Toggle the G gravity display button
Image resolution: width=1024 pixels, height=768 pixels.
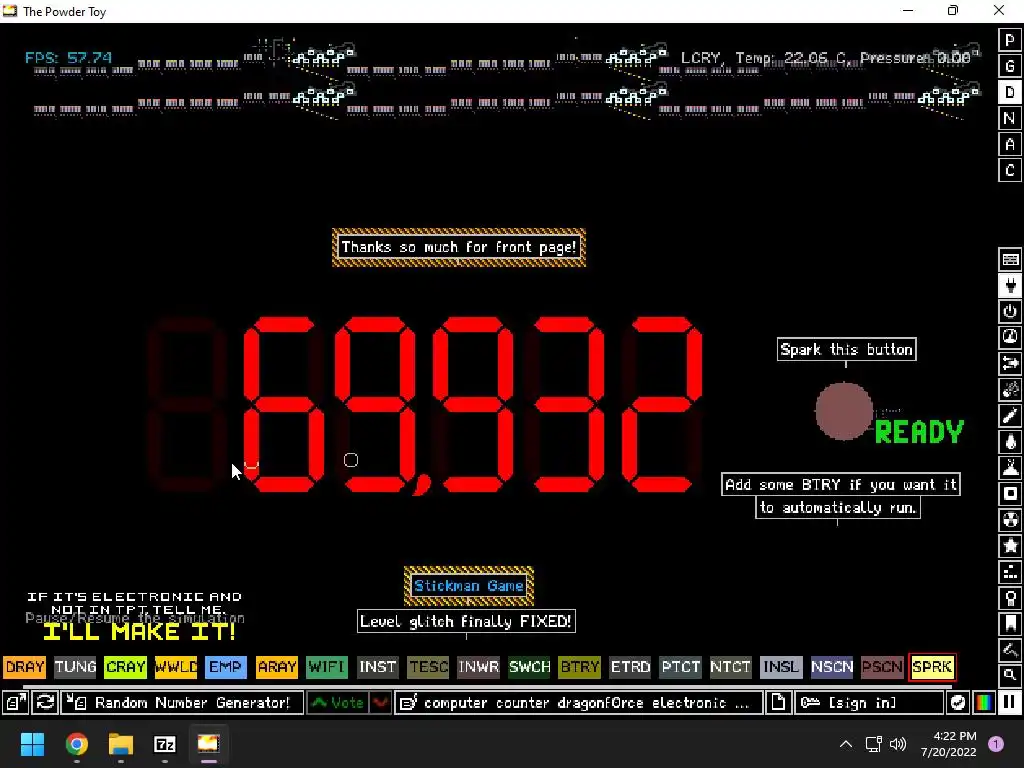(1010, 67)
